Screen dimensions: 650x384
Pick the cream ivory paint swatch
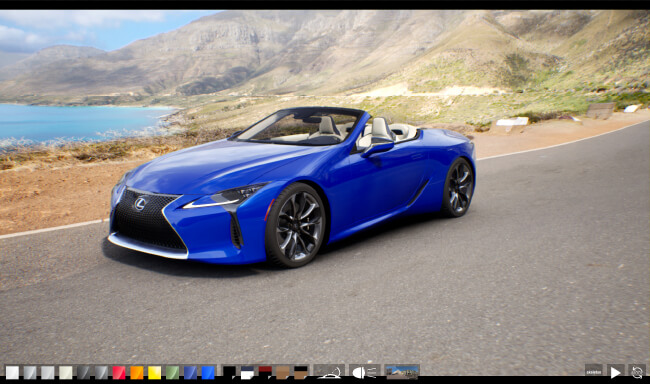[65, 372]
